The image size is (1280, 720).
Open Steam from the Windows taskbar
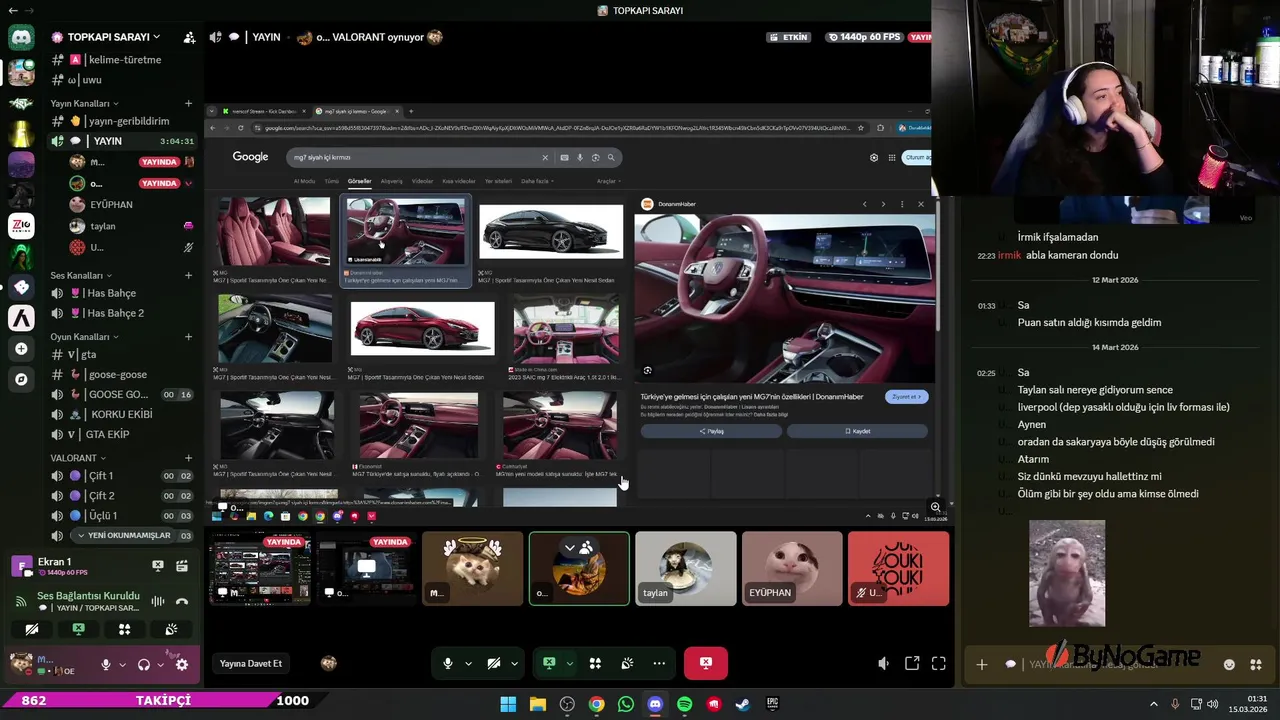tap(743, 704)
